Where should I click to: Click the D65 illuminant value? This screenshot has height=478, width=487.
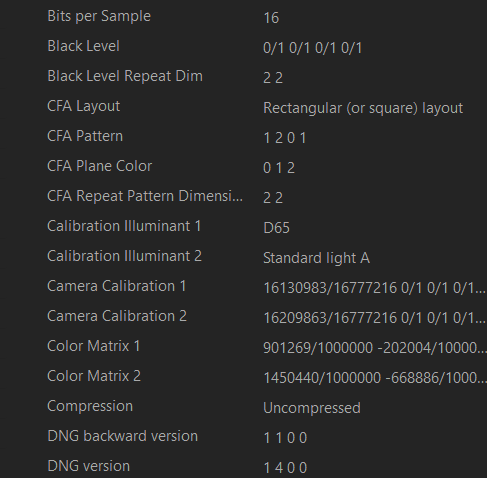(276, 228)
